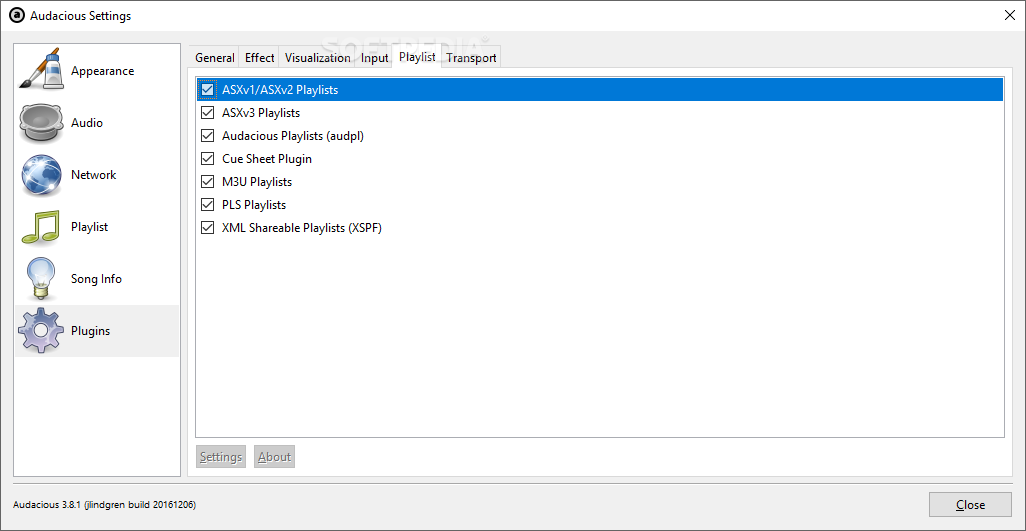Select the Cue Sheet Plugin row text
The height and width of the screenshot is (531, 1026).
point(267,159)
